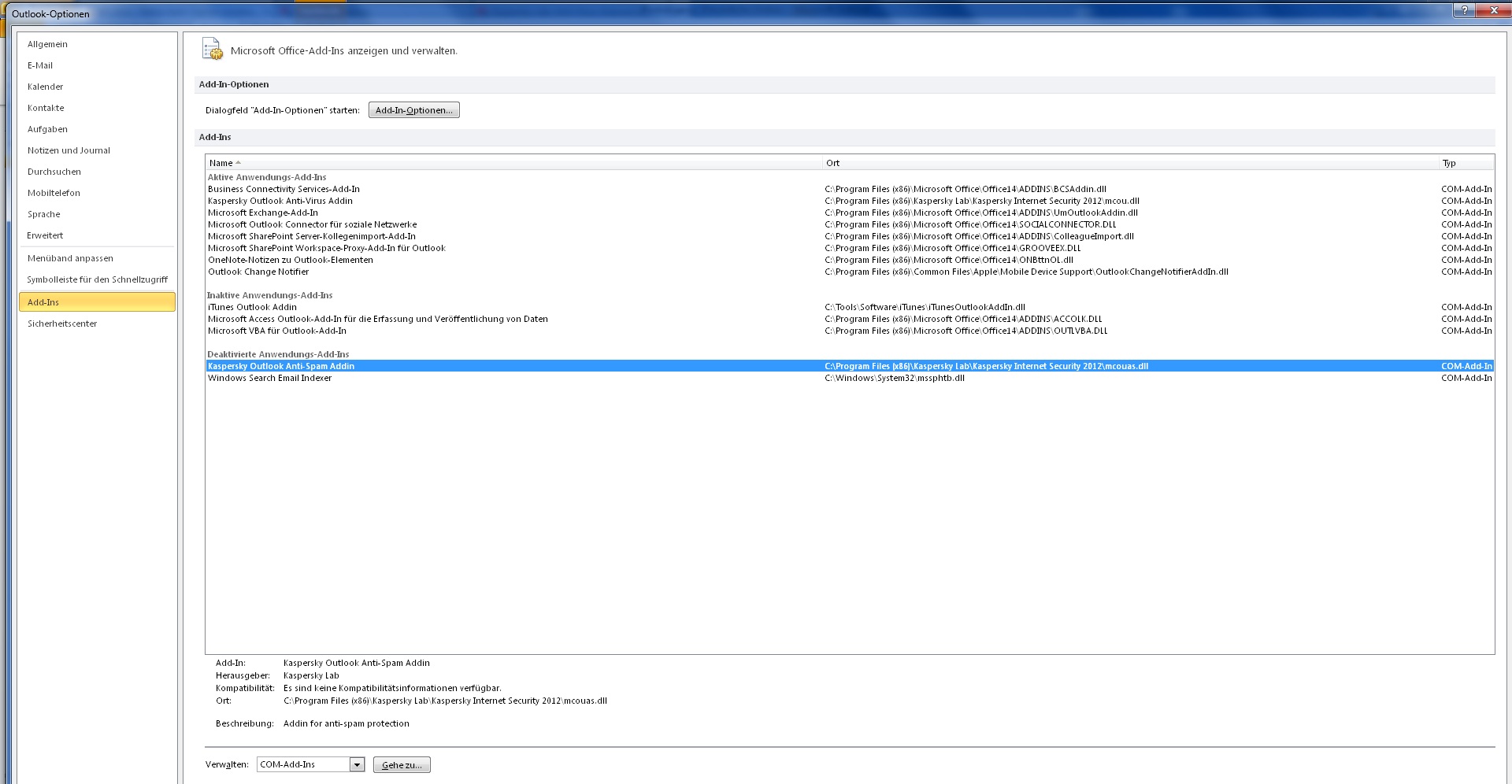Select Outlook Change Notifier row

pyautogui.click(x=850, y=272)
